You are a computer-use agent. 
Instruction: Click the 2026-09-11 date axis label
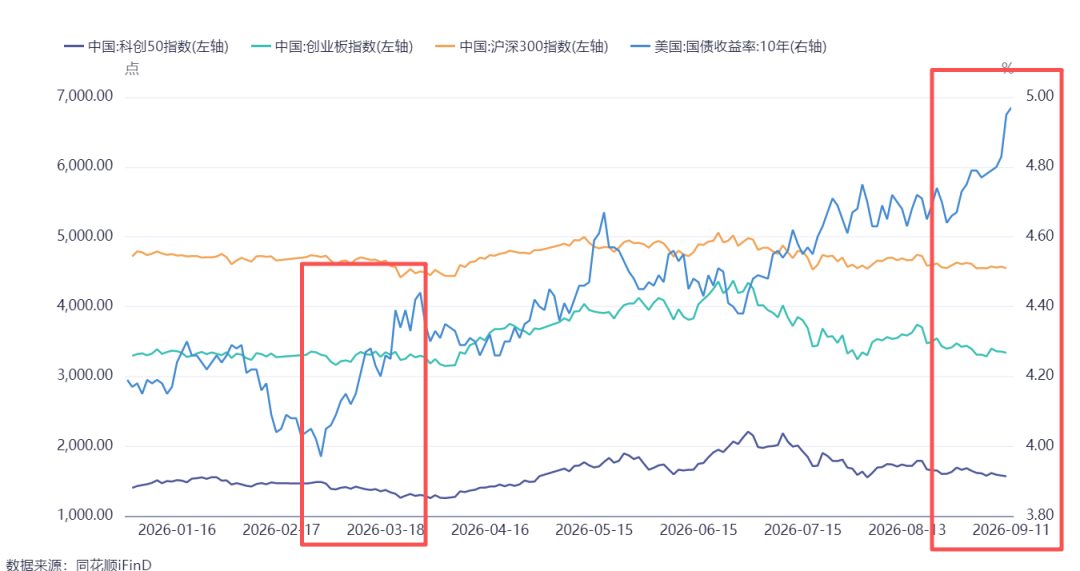(x=1011, y=530)
